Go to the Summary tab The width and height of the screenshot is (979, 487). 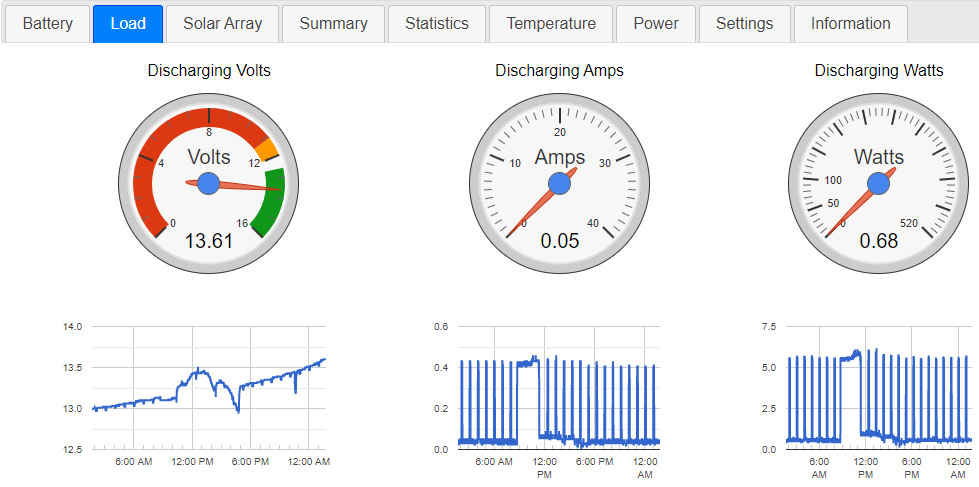(x=332, y=23)
